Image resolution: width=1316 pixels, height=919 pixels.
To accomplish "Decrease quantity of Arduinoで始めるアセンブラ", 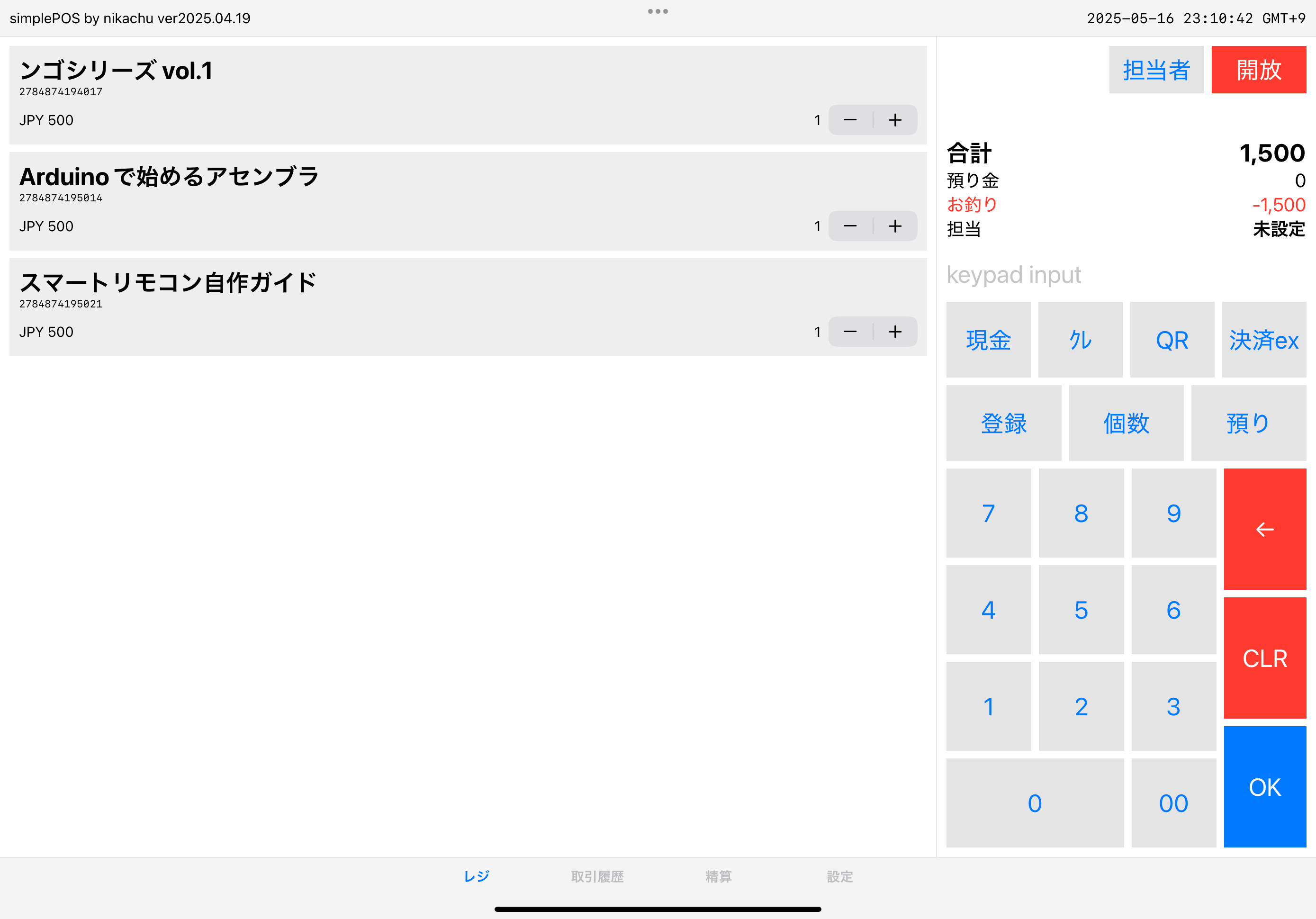I will [850, 226].
